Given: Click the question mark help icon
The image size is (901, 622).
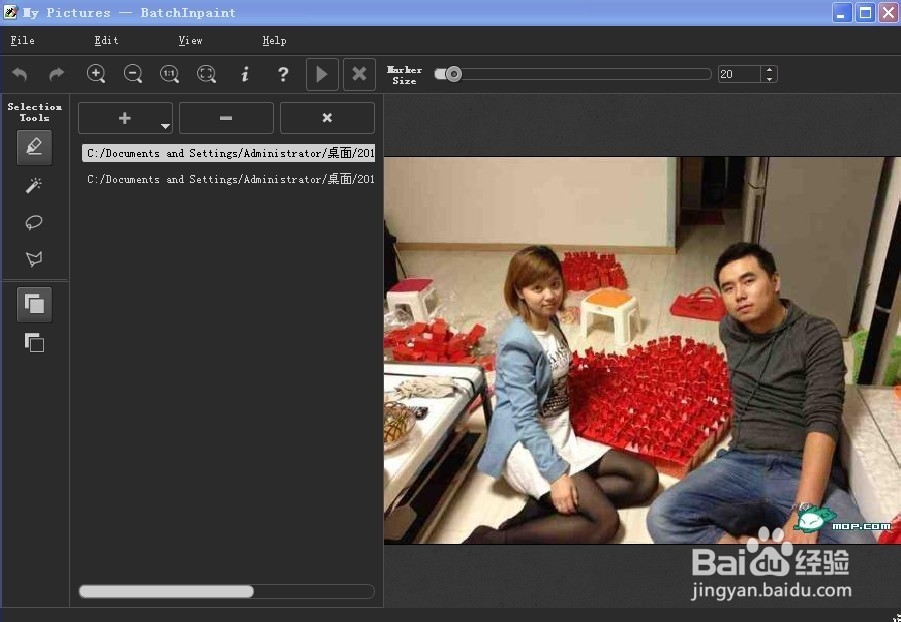Looking at the screenshot, I should 283,74.
